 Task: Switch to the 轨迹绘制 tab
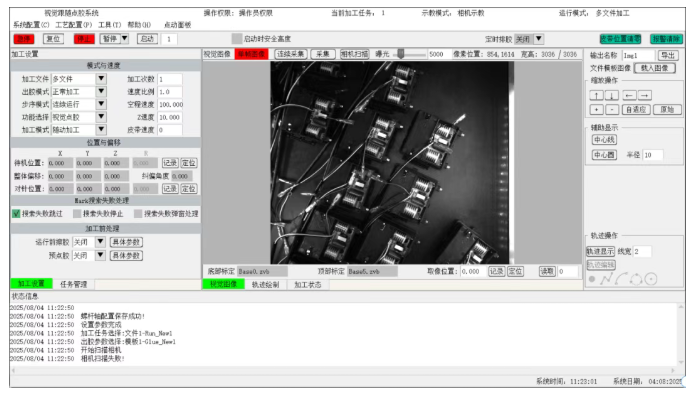click(x=265, y=285)
